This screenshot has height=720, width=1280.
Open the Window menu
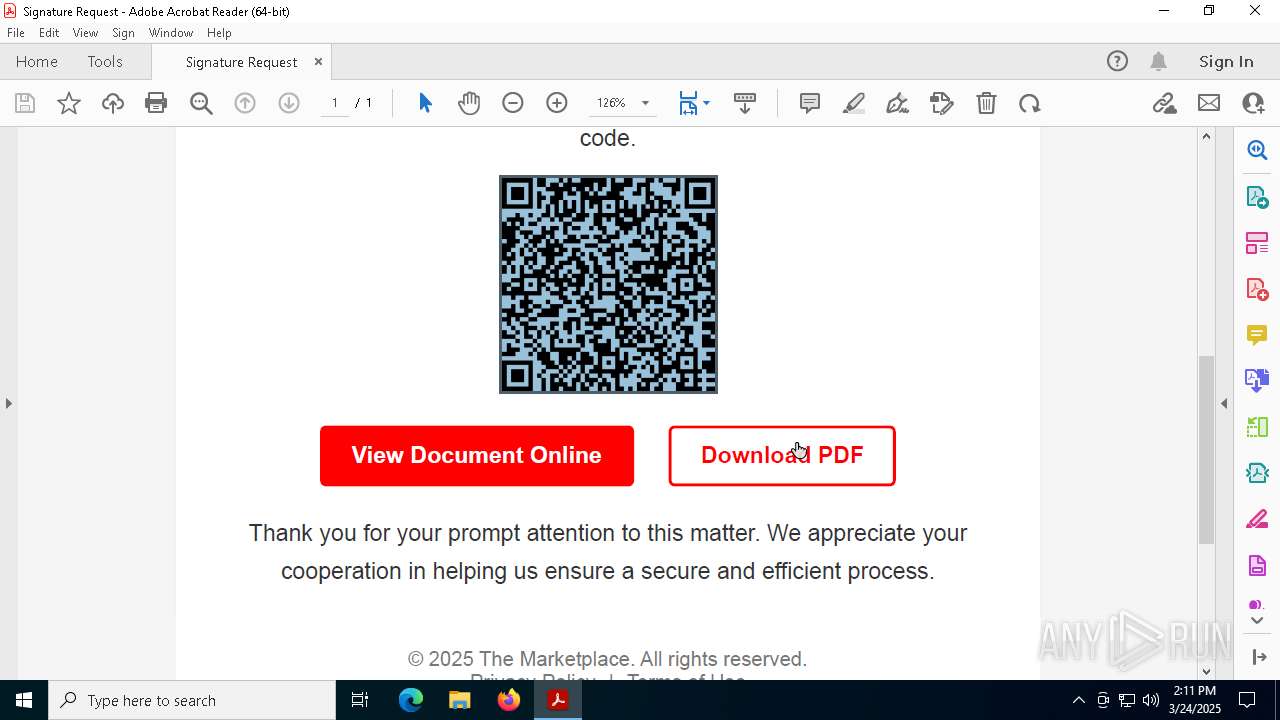pos(171,32)
